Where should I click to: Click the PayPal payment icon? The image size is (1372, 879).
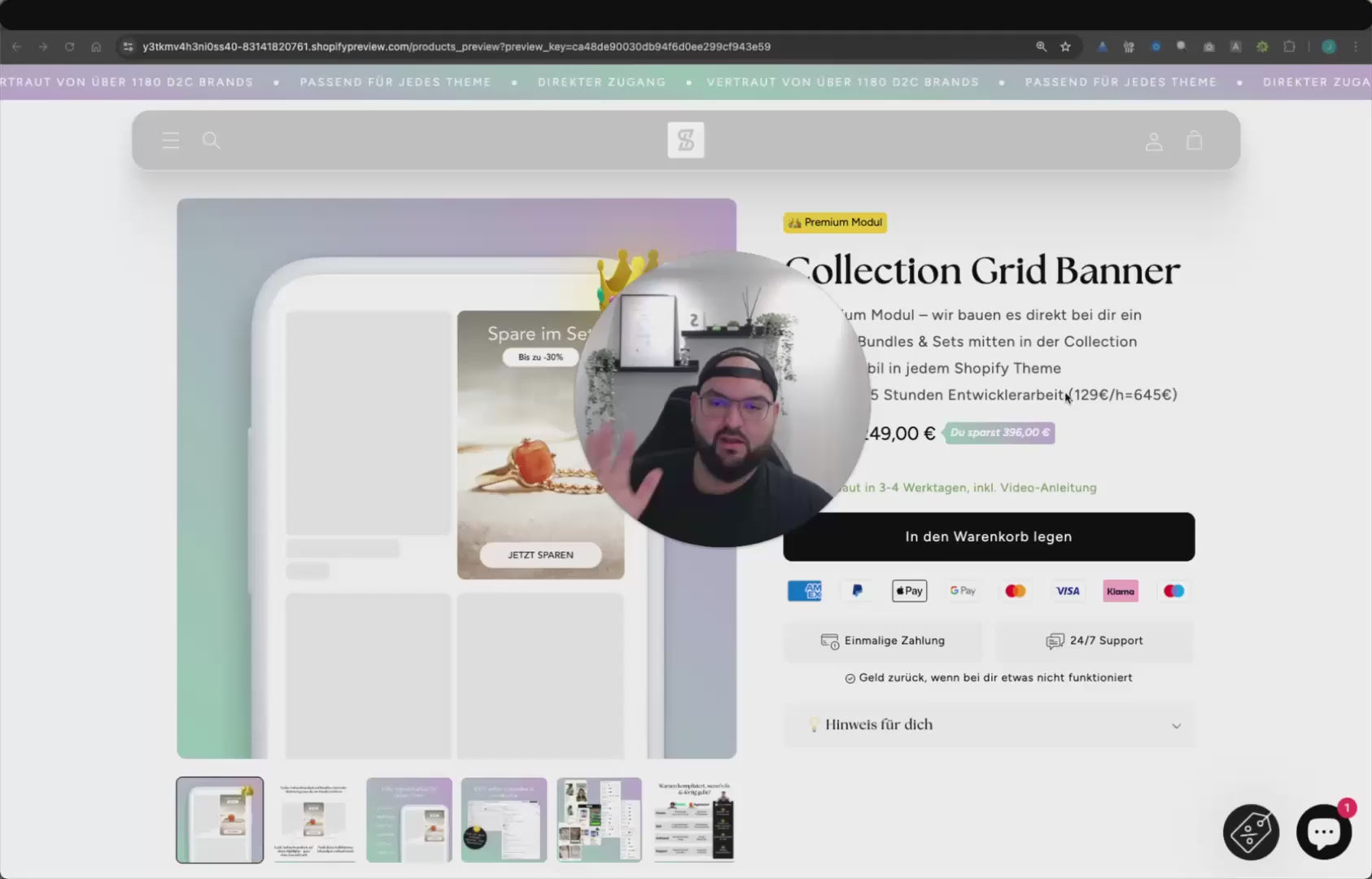click(857, 590)
